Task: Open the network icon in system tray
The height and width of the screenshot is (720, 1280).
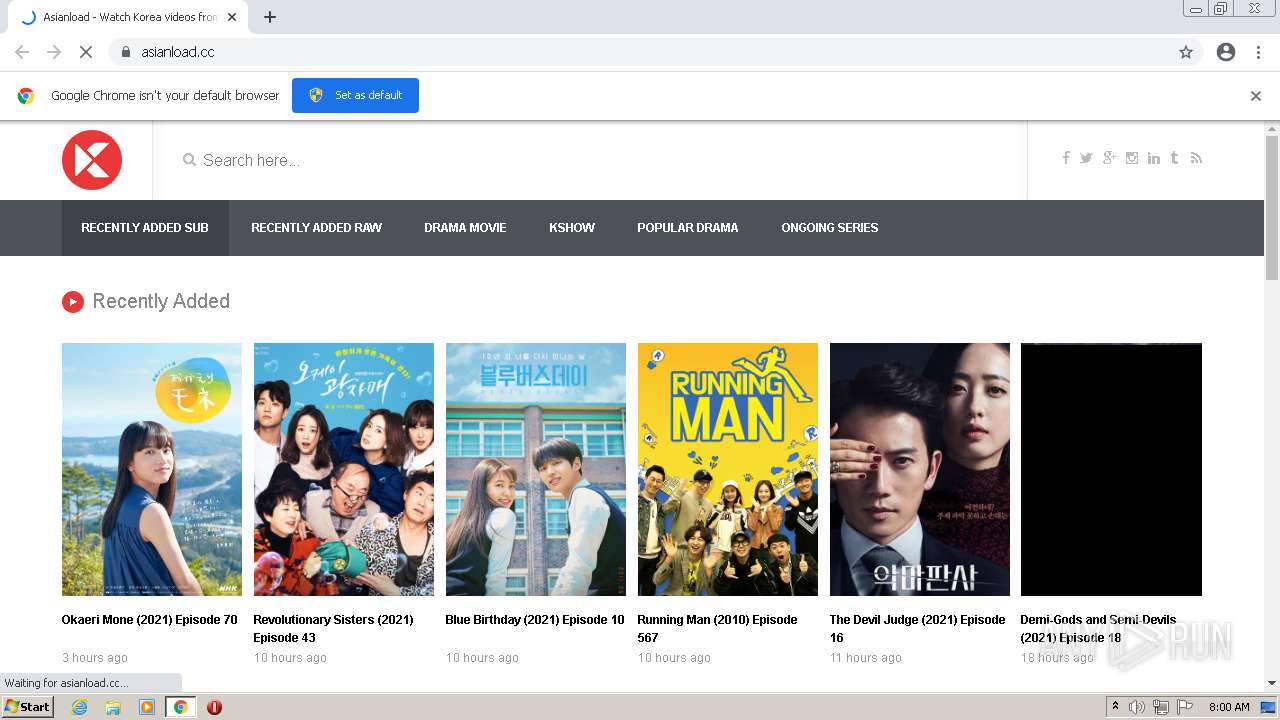Action: point(1161,707)
